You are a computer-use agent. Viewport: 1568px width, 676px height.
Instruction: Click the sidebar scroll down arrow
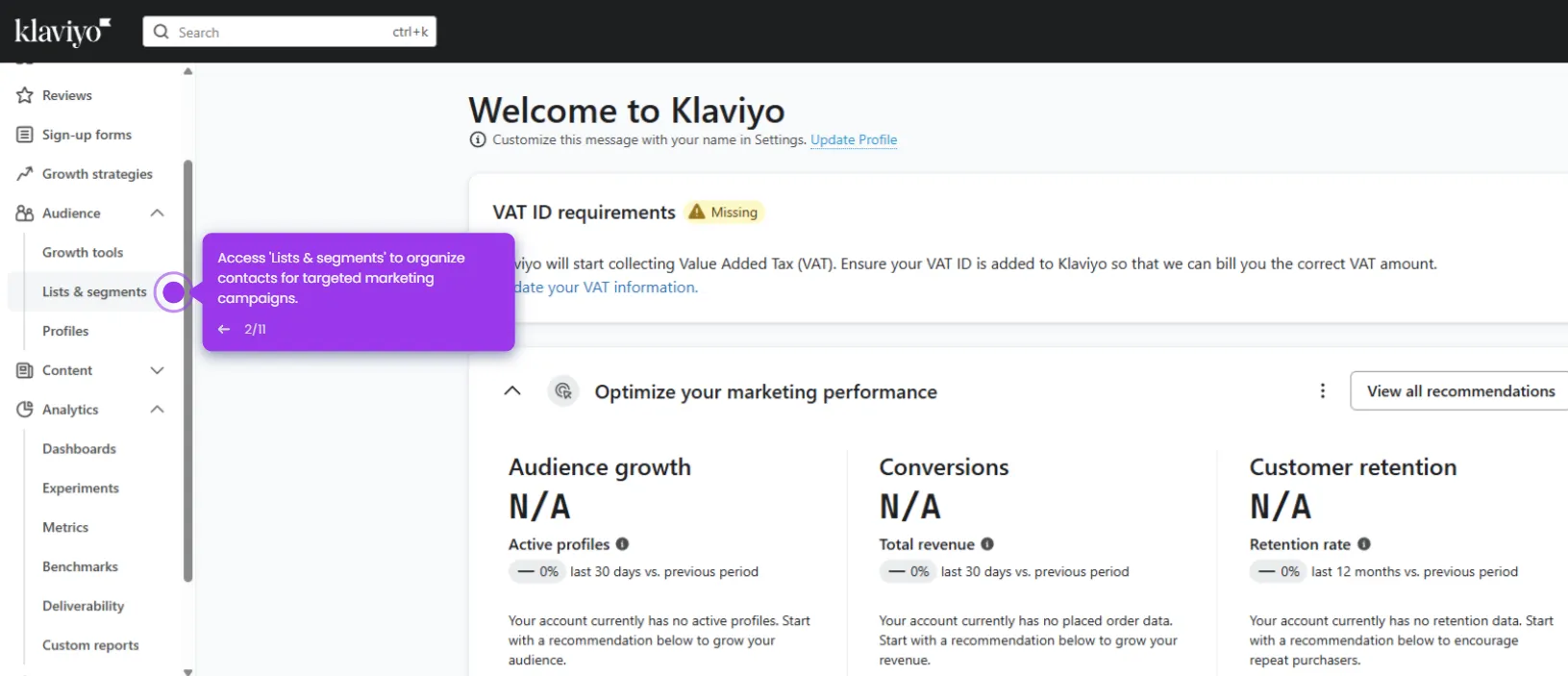(188, 671)
